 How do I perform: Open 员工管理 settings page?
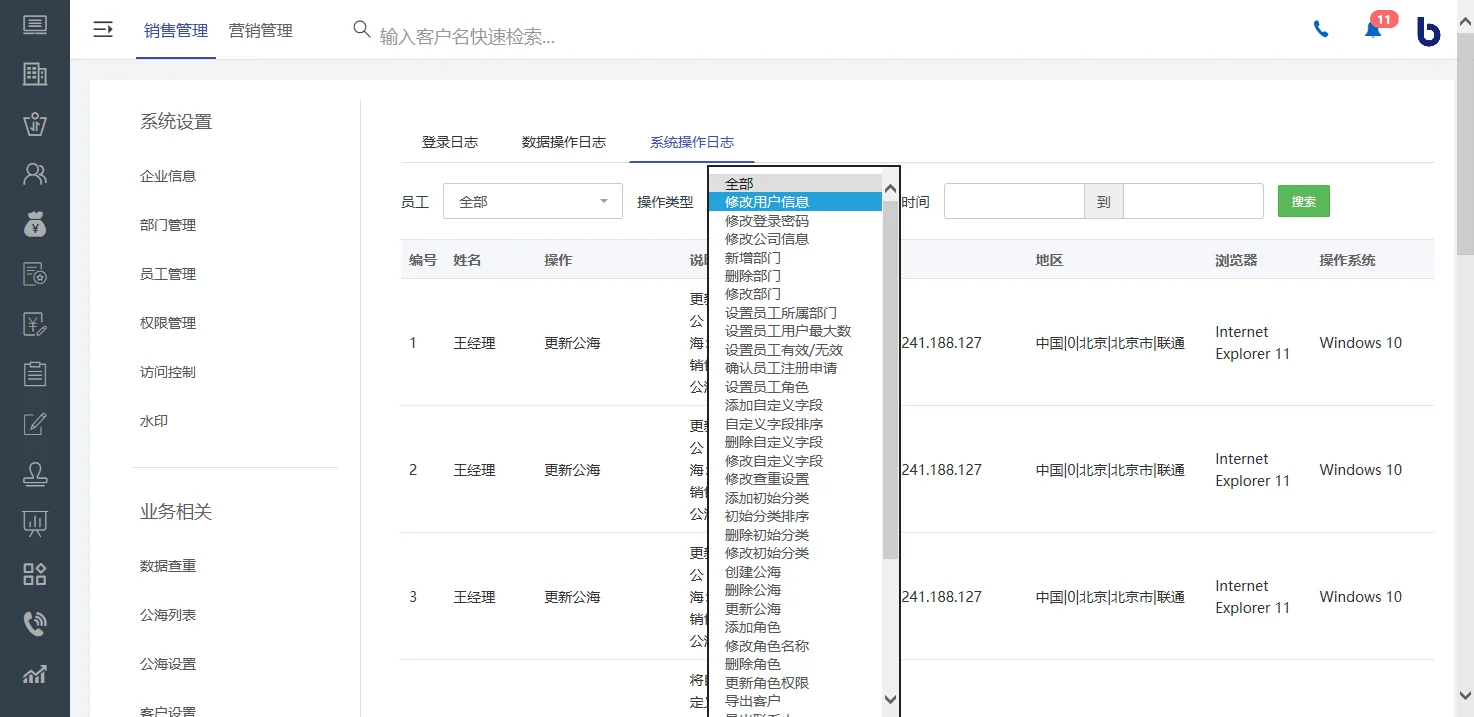click(168, 274)
